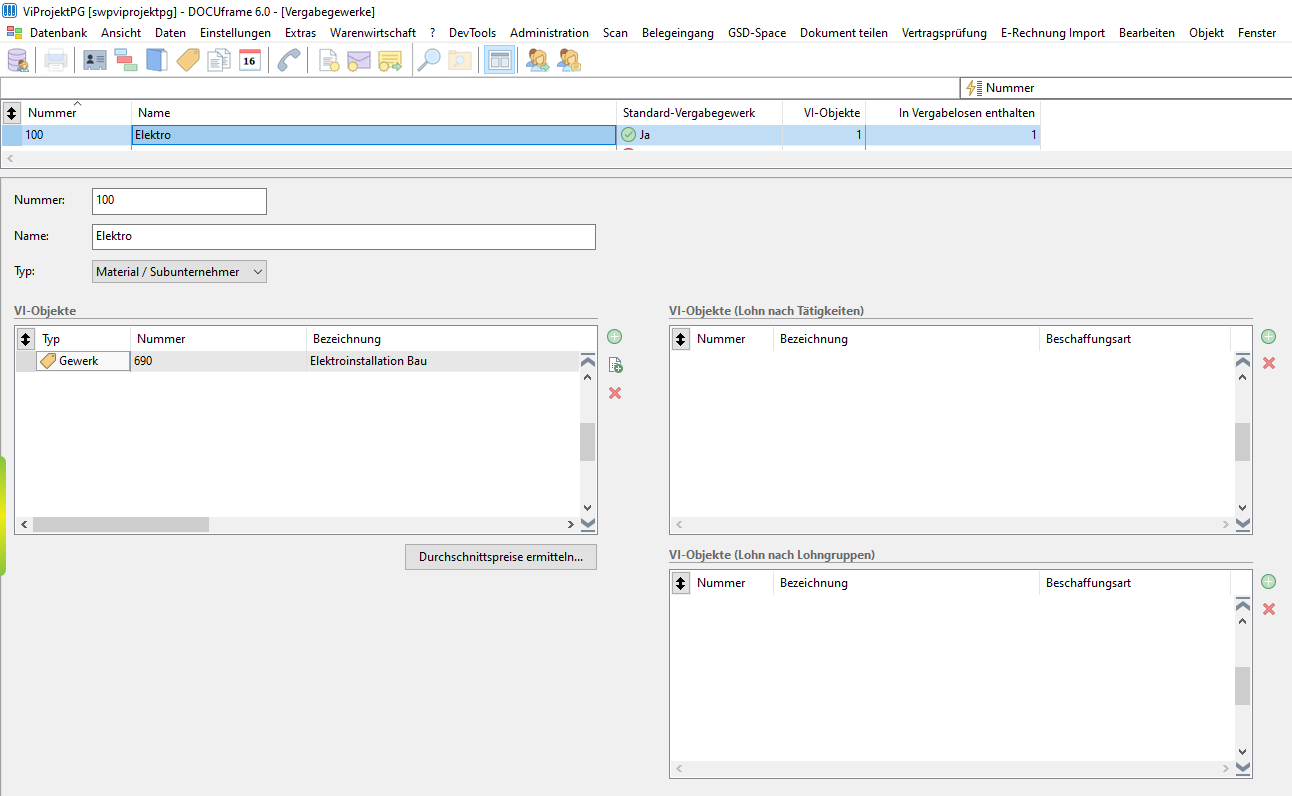
Task: Remove entry from Lohn nach Tätigkeiten list
Action: 1269,363
